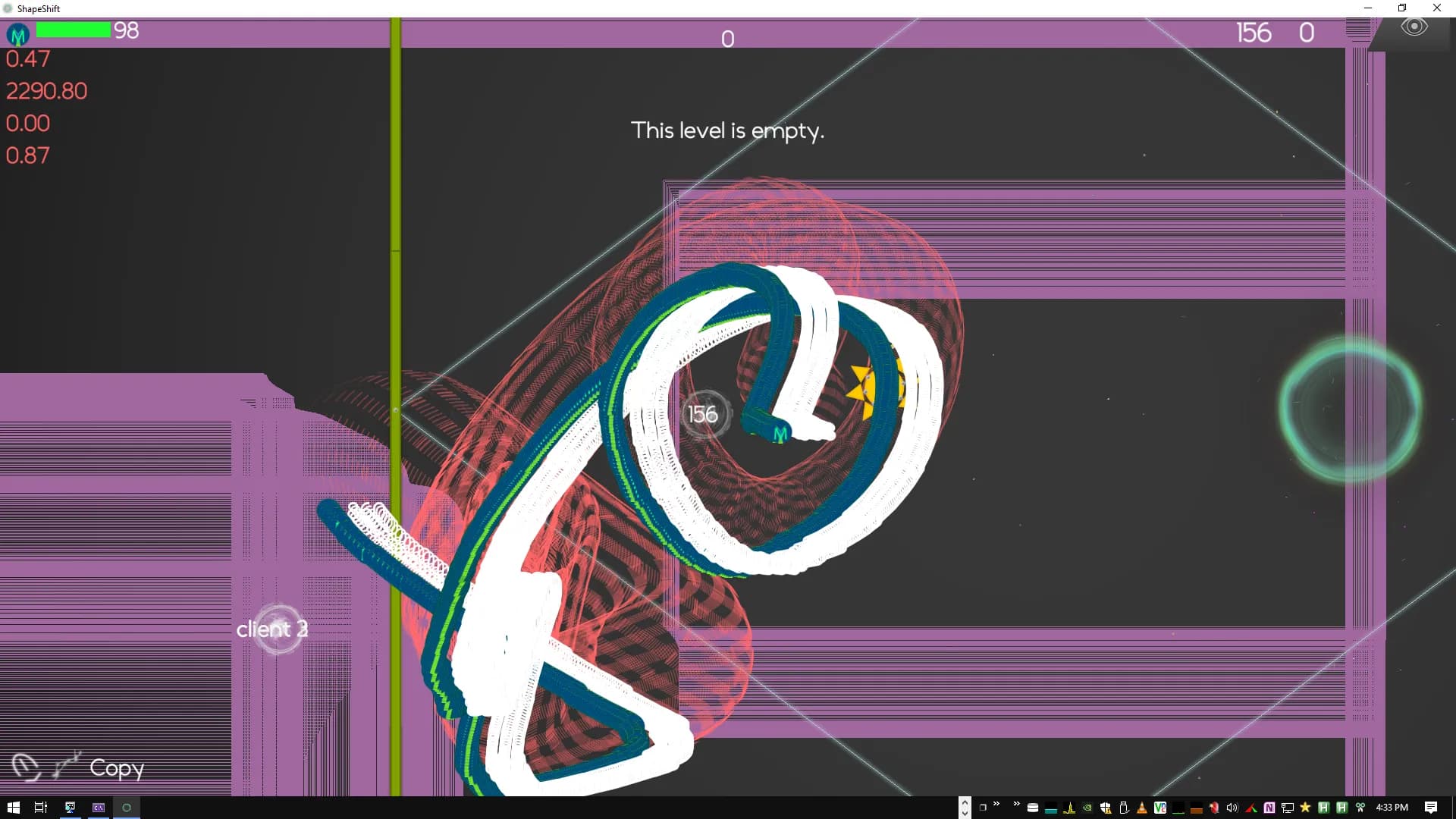Click the green health bar
The width and height of the screenshot is (1456, 819).
tap(73, 30)
